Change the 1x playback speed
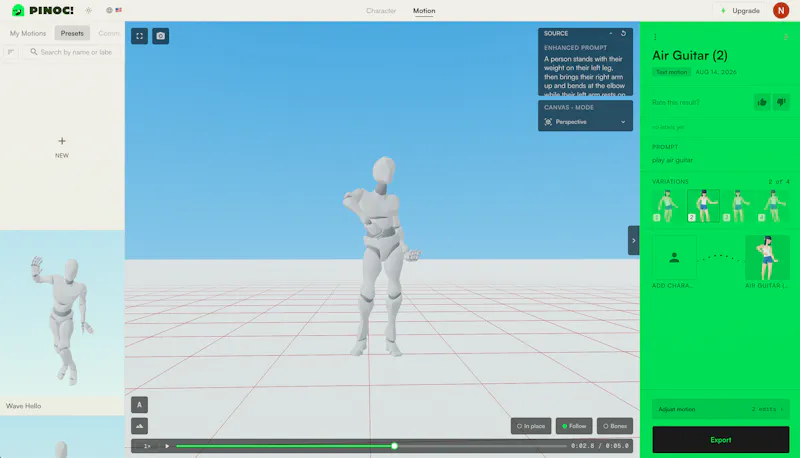The width and height of the screenshot is (800, 458). click(147, 446)
